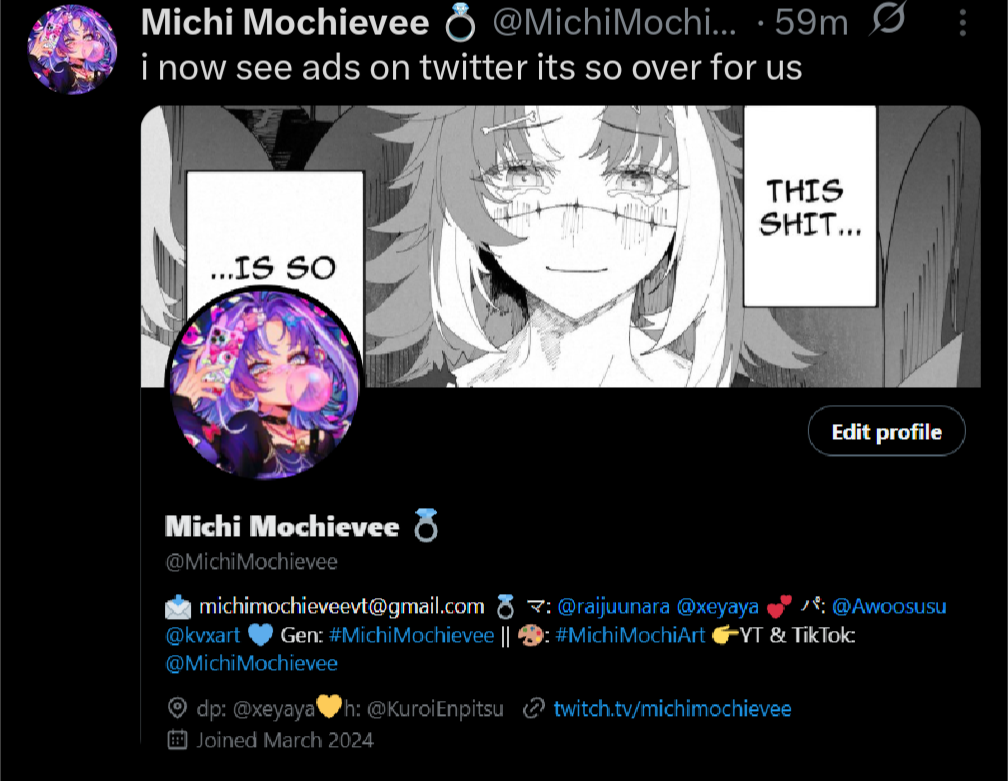The width and height of the screenshot is (1008, 781).
Task: Click the 59m tweet timestamp
Action: (x=811, y=22)
